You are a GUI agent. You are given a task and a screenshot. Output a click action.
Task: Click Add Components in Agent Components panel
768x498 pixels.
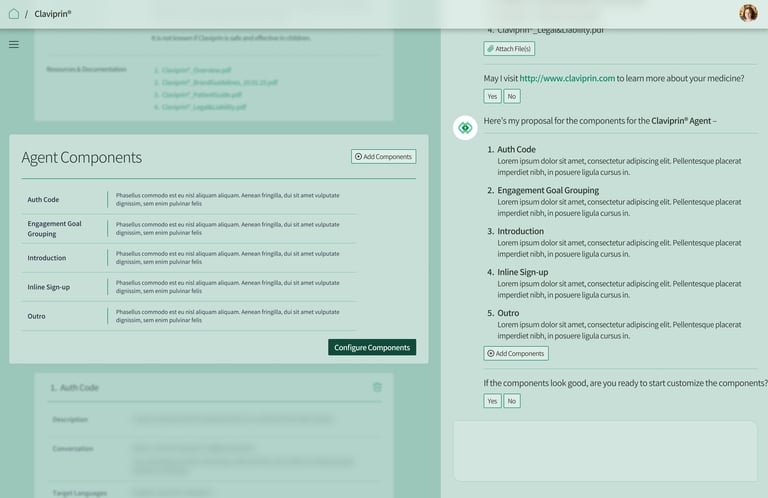[384, 157]
